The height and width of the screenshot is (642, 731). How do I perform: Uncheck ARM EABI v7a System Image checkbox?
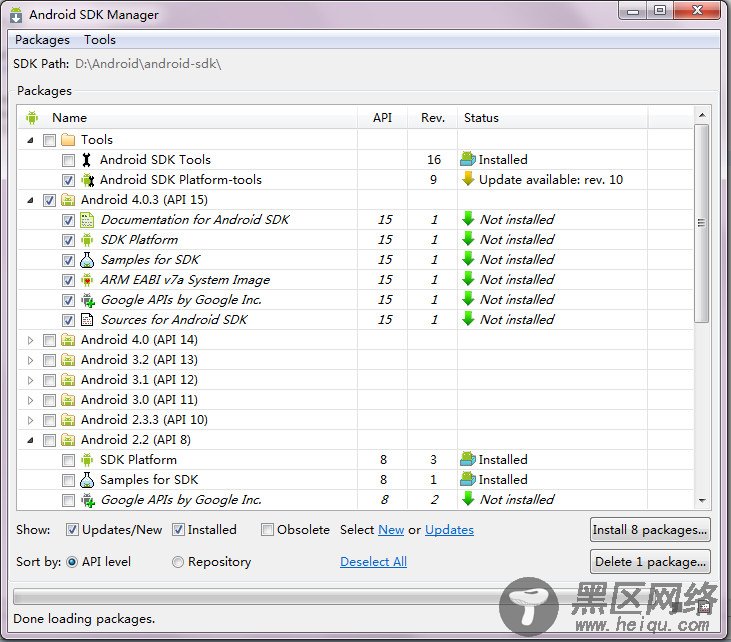[68, 281]
